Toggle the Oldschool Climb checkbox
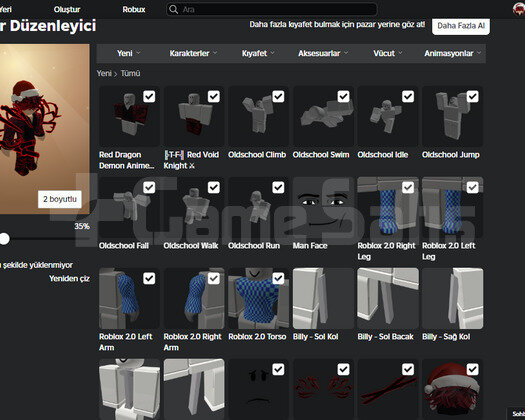Screen dimensions: 525x420 click(x=278, y=96)
